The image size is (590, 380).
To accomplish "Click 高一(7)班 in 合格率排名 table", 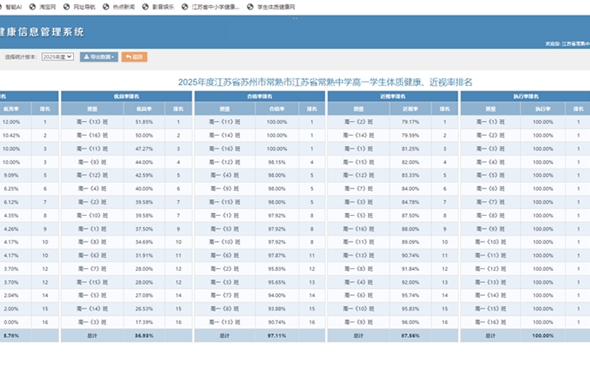I will click(225, 295).
